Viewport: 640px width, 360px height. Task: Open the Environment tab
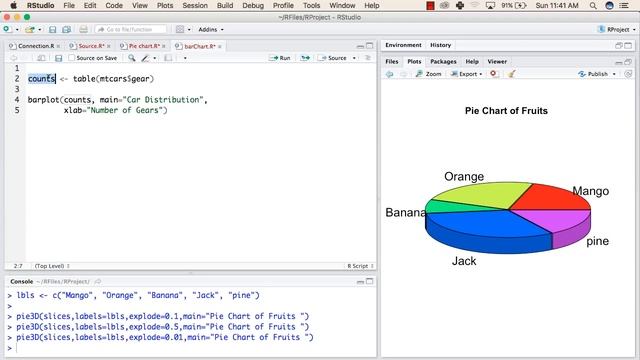tap(403, 45)
